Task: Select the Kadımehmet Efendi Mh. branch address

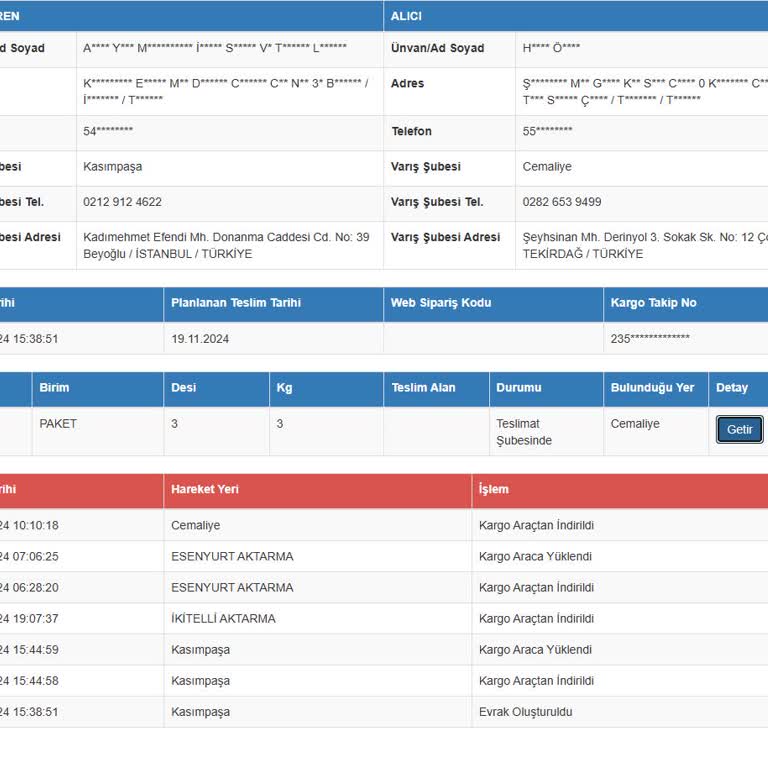Action: tap(226, 245)
